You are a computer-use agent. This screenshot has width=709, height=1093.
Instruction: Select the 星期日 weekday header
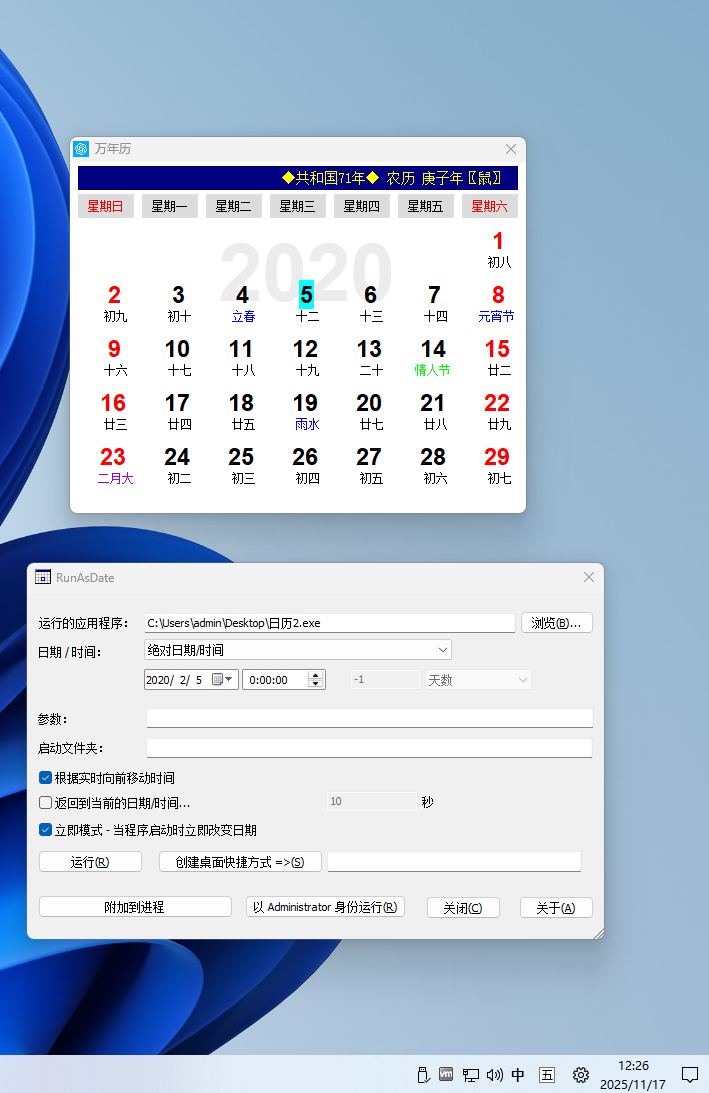[105, 206]
